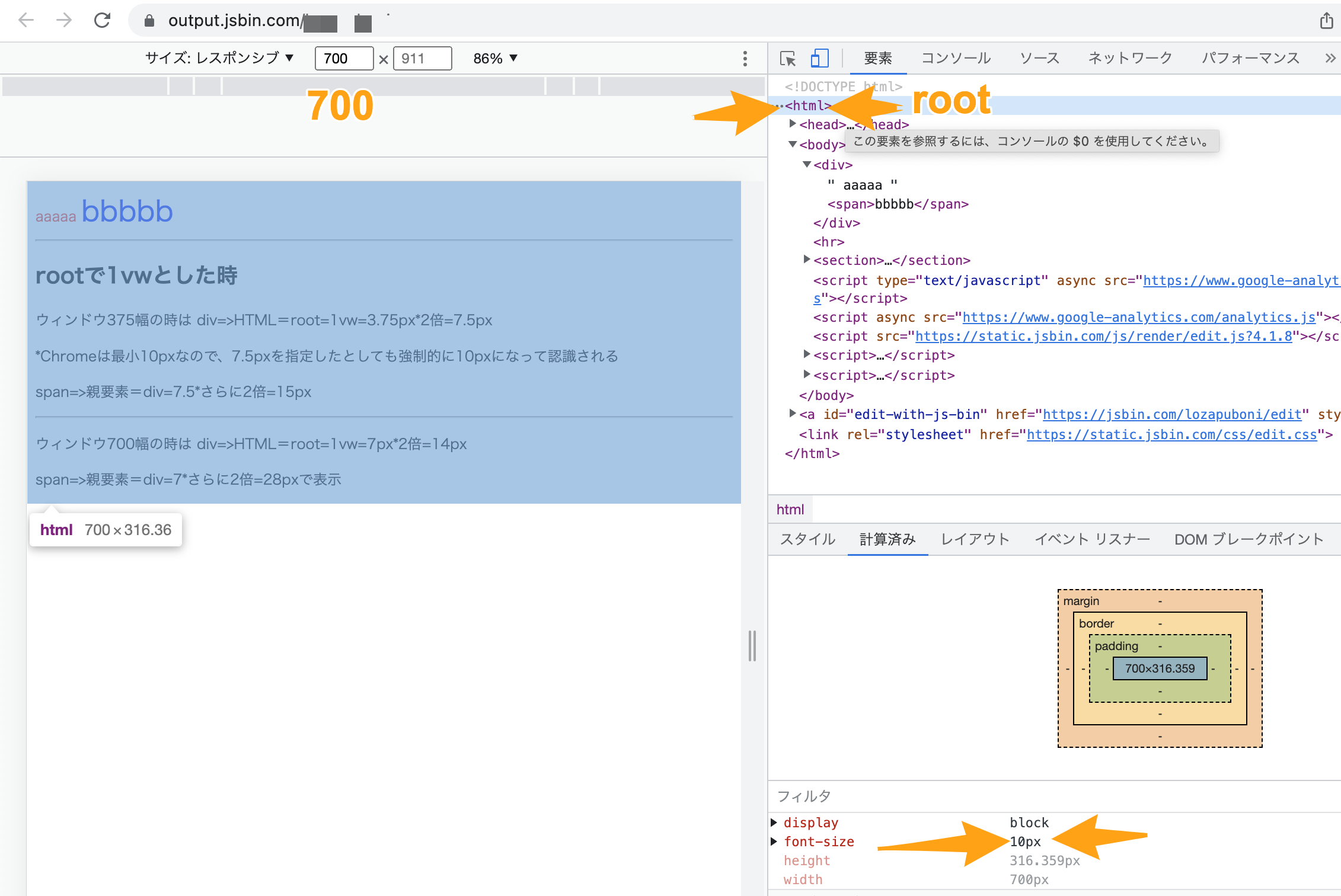This screenshot has width=1341, height=896.
Task: Expand the first collapsed script node
Action: point(807,354)
